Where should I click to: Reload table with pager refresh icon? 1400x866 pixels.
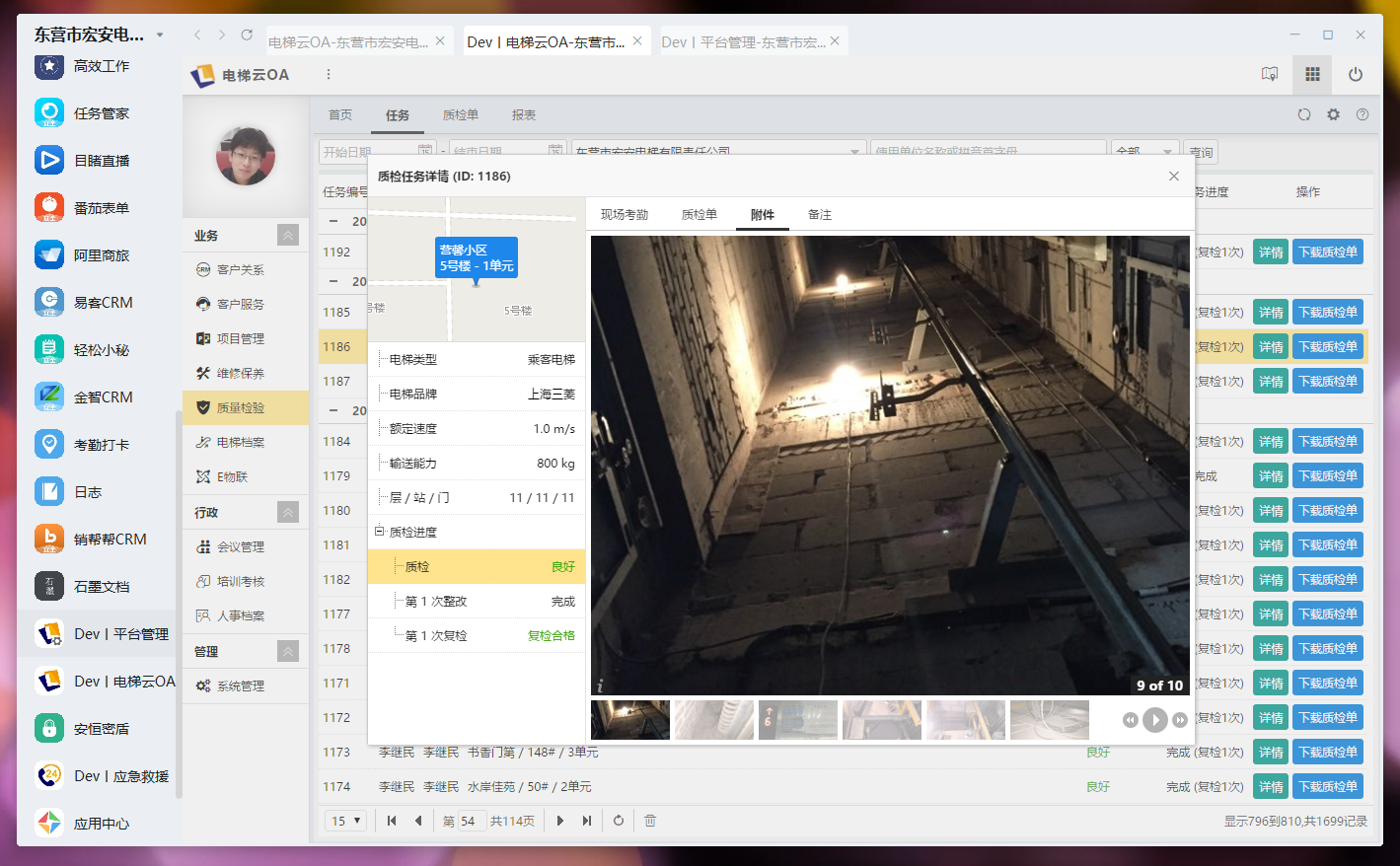pos(619,821)
